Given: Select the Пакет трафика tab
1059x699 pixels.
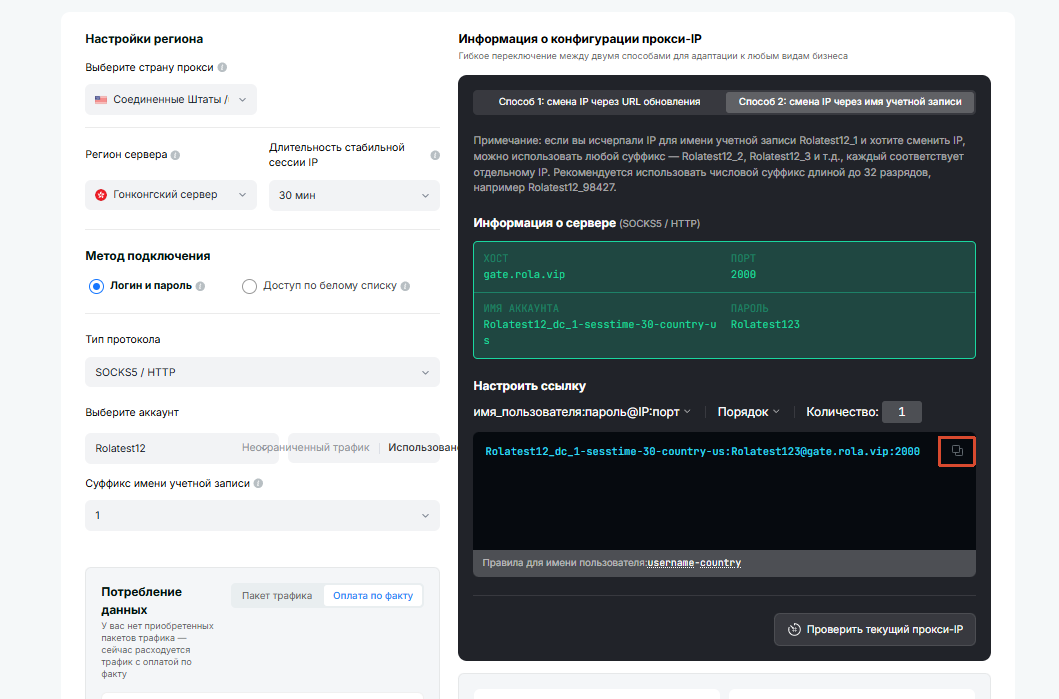Looking at the screenshot, I should tap(277, 596).
